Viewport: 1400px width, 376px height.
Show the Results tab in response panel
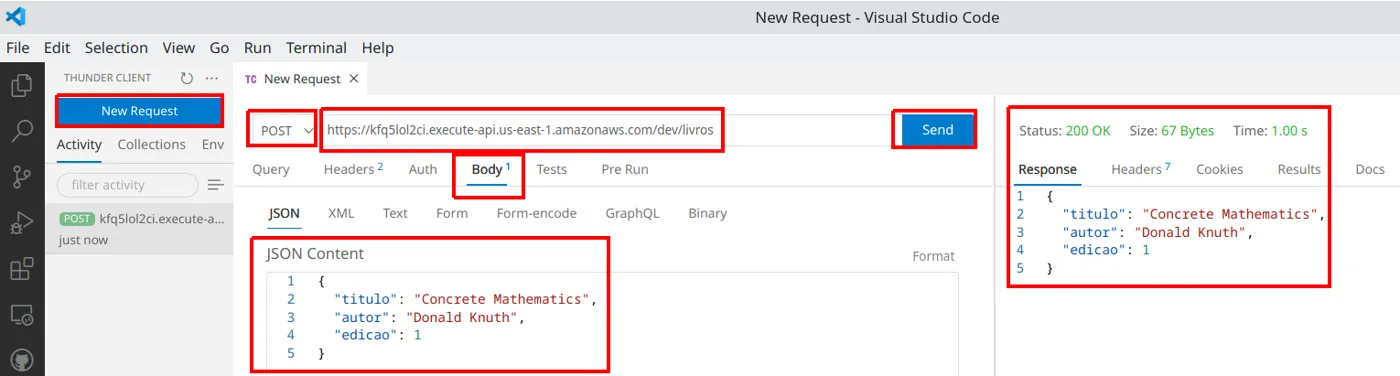click(x=1299, y=170)
